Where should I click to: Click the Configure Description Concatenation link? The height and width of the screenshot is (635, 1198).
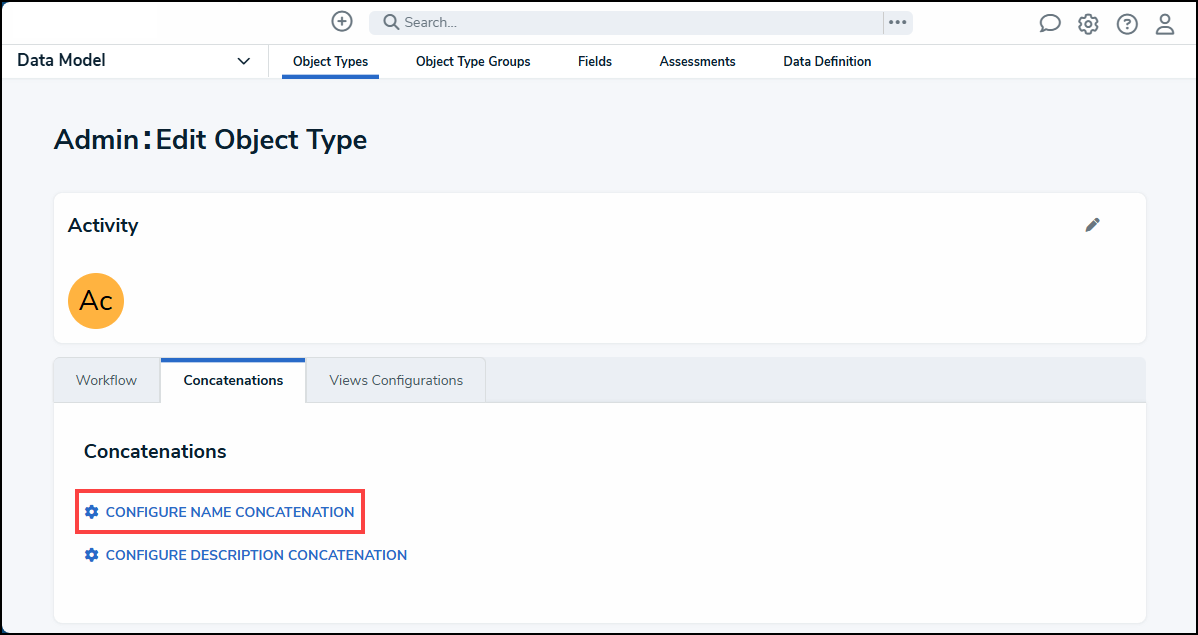point(256,554)
